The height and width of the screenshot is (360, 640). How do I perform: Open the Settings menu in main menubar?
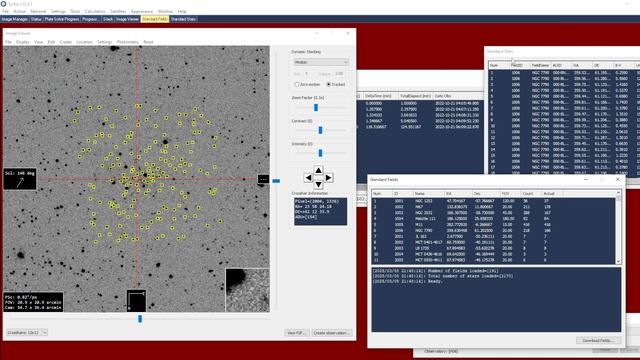click(x=58, y=11)
